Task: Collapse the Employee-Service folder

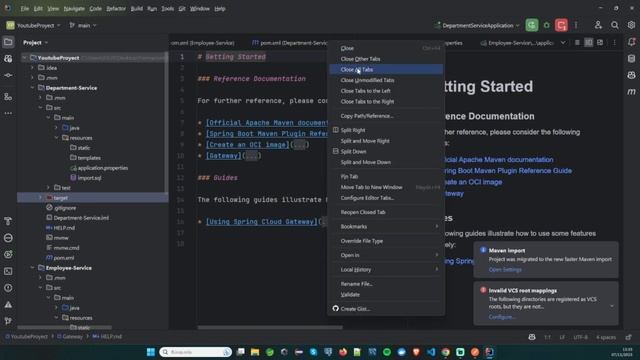Action: tap(33, 268)
